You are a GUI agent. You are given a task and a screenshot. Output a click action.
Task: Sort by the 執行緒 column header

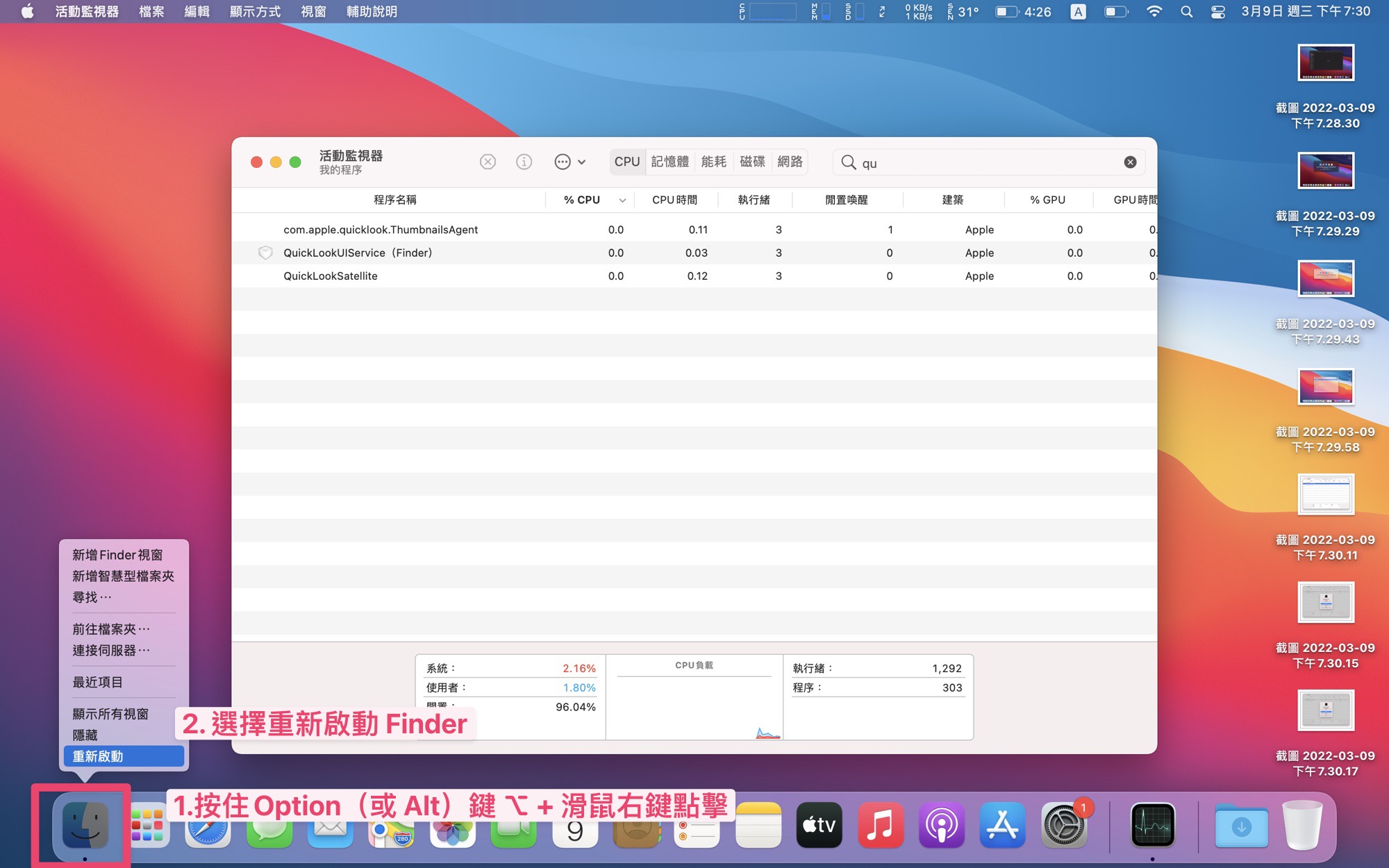click(x=754, y=200)
